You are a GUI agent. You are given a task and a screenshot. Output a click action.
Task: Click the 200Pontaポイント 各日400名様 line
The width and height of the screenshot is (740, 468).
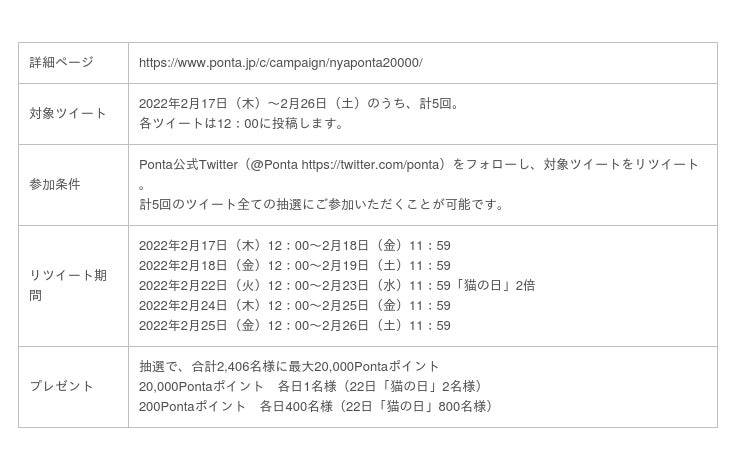click(316, 406)
